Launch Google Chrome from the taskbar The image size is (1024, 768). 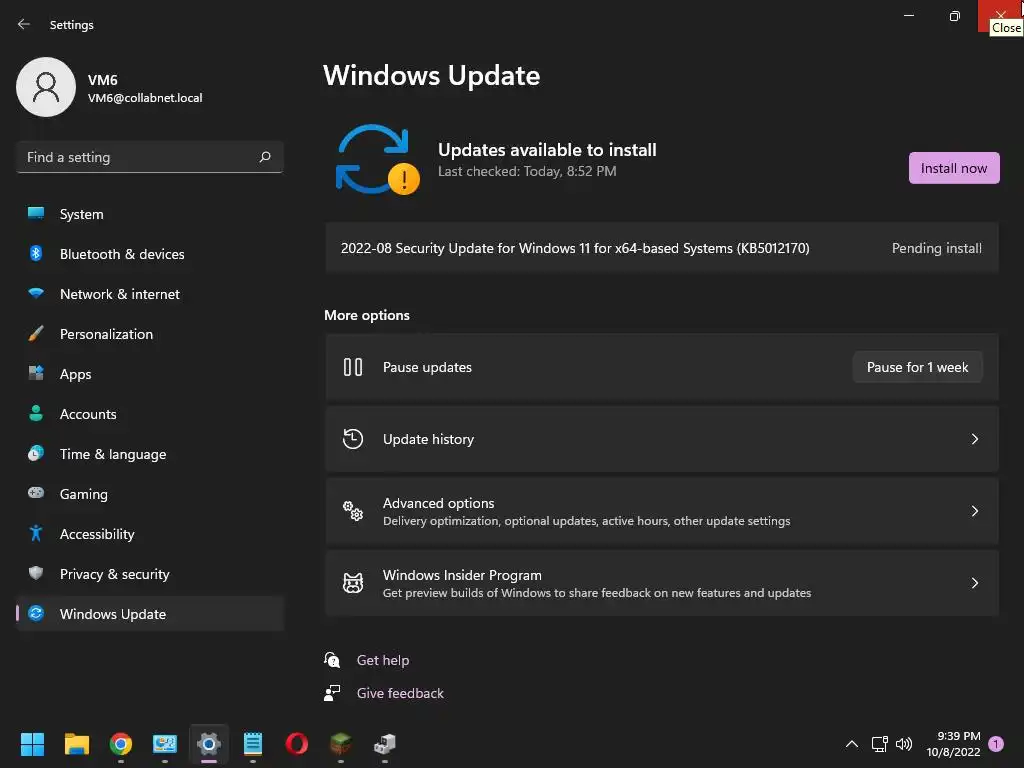point(121,744)
